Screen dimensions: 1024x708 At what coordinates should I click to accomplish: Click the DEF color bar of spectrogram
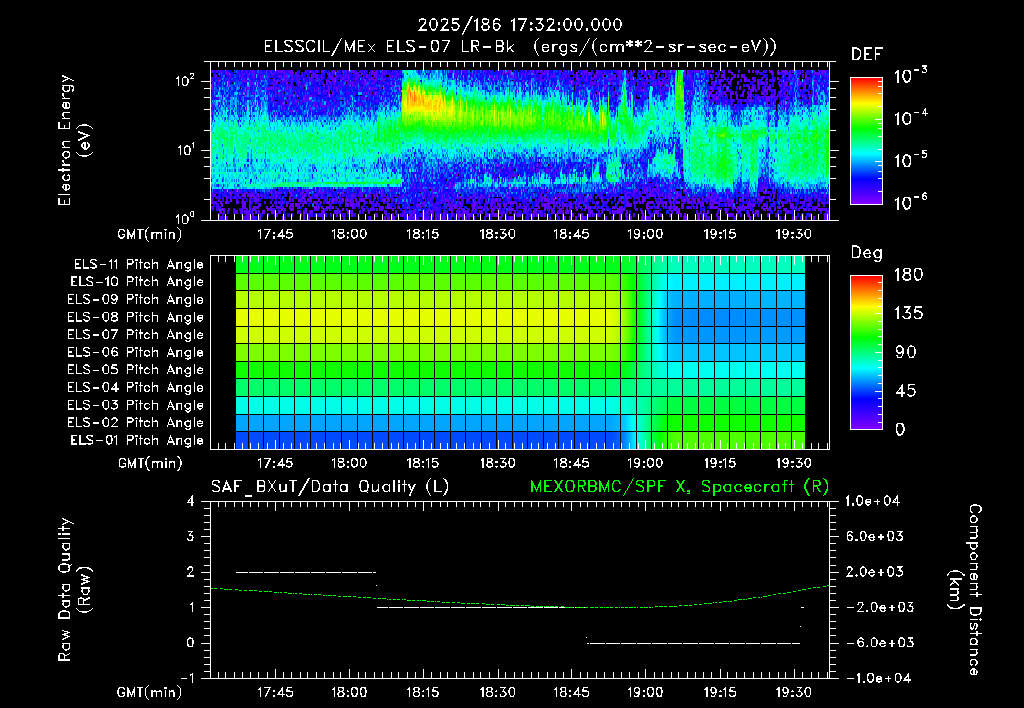(x=866, y=140)
